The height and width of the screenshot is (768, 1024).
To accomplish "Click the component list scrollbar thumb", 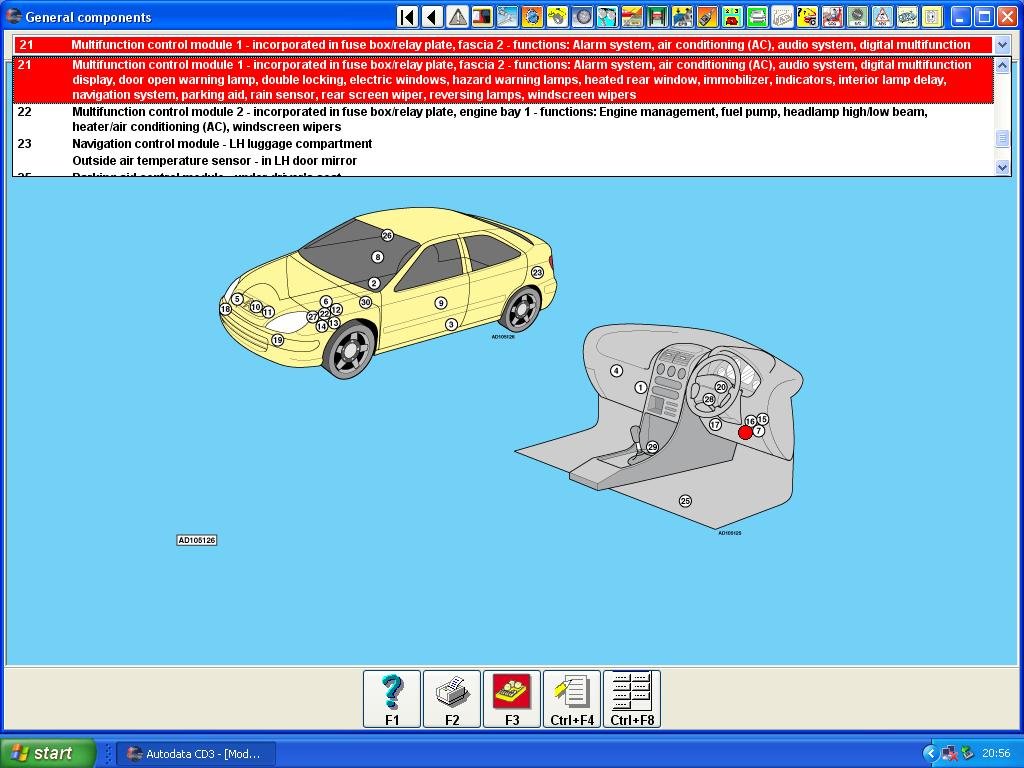I will (x=1002, y=138).
